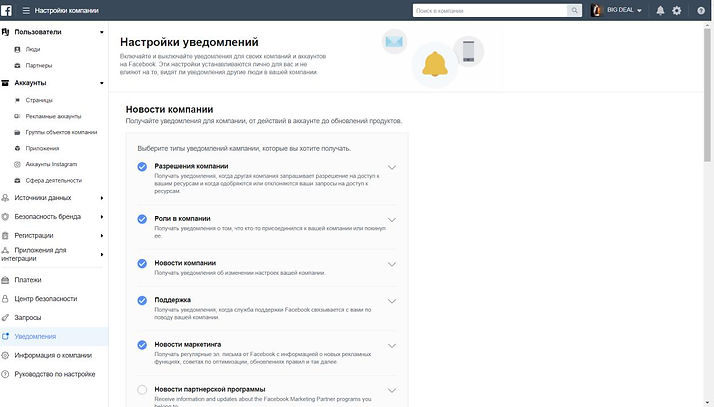Screen dimensions: 714x407
Task: Click the Группы объектов компании folder icon
Action: 17,132
